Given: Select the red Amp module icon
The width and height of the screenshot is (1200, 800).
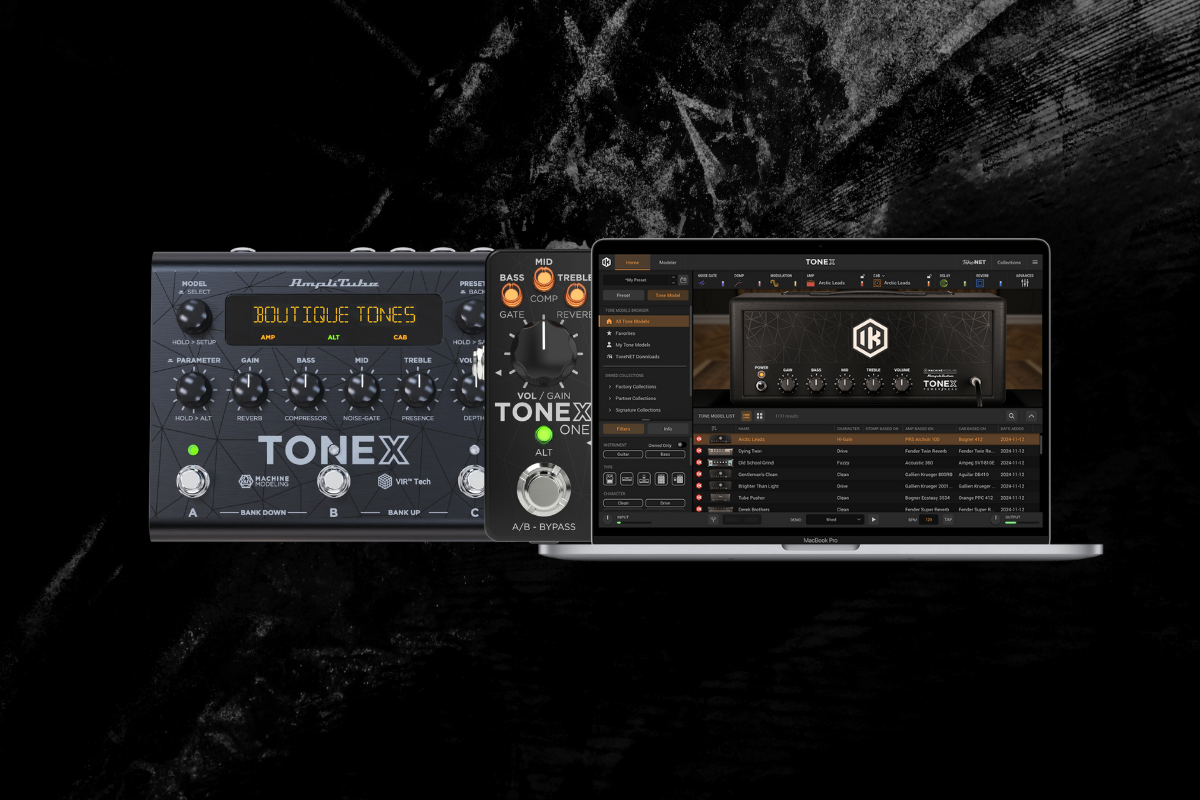Looking at the screenshot, I should (x=812, y=283).
